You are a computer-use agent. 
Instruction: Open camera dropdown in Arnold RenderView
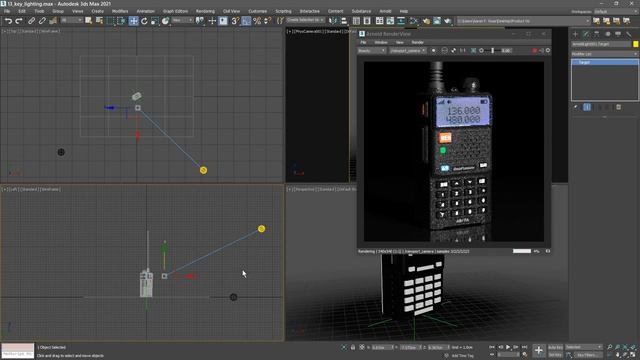[408, 51]
